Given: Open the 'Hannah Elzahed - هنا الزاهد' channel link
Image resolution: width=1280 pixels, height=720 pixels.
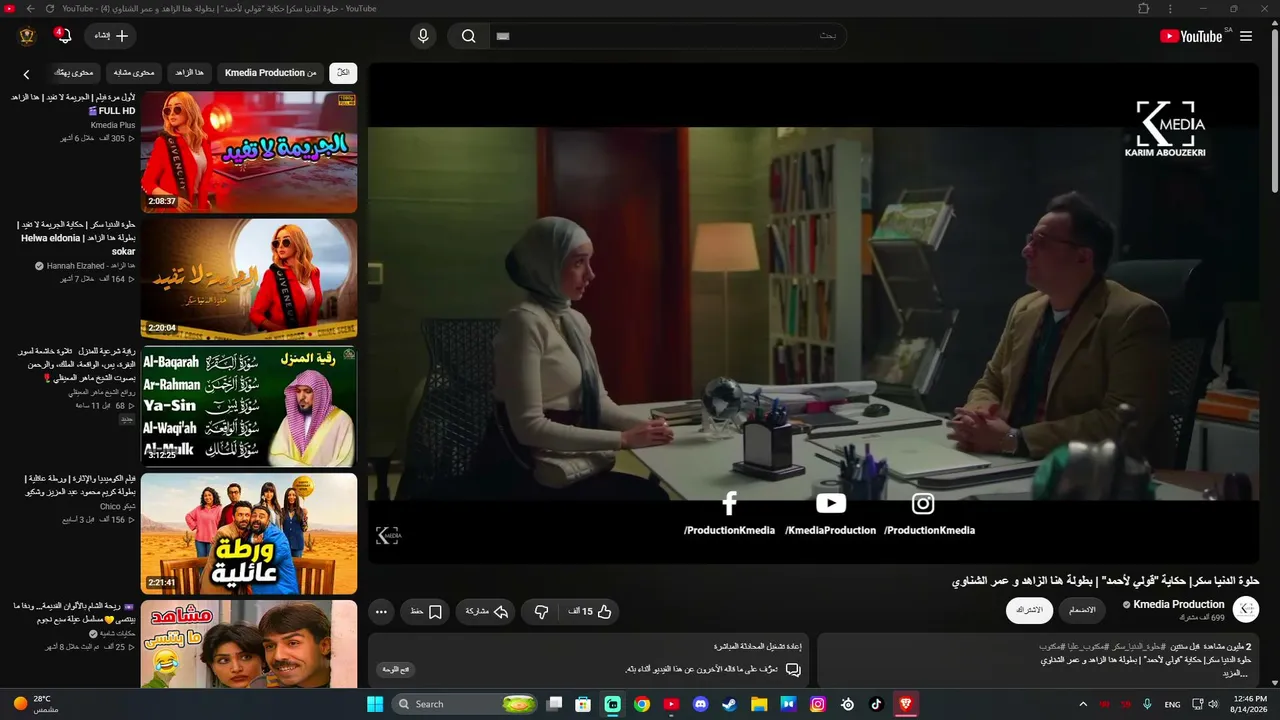Looking at the screenshot, I should (x=91, y=266).
